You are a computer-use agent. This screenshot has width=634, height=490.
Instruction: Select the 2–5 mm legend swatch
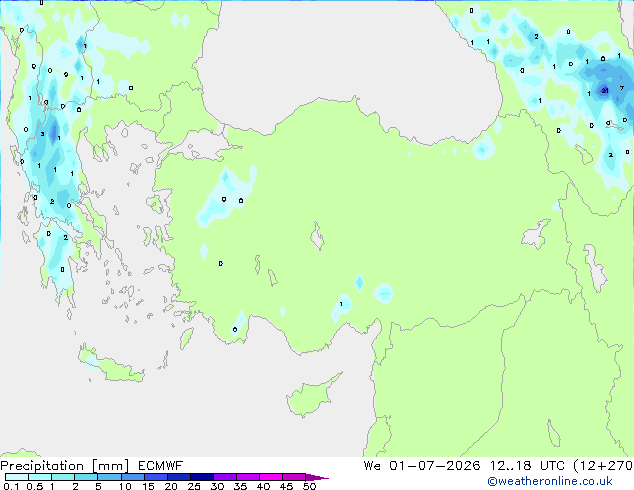[x=86, y=477]
